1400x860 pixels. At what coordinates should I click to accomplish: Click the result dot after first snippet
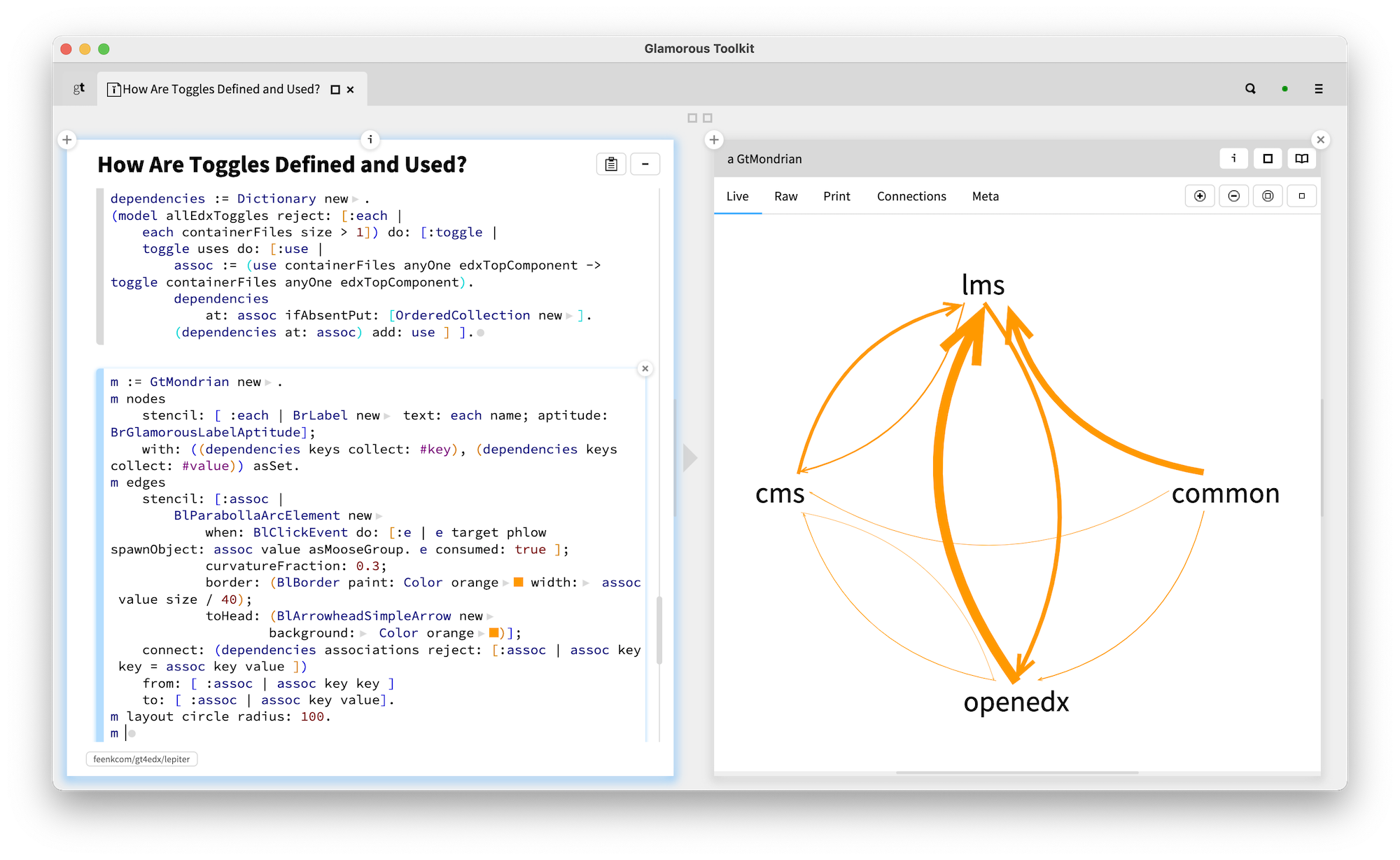[x=480, y=333]
